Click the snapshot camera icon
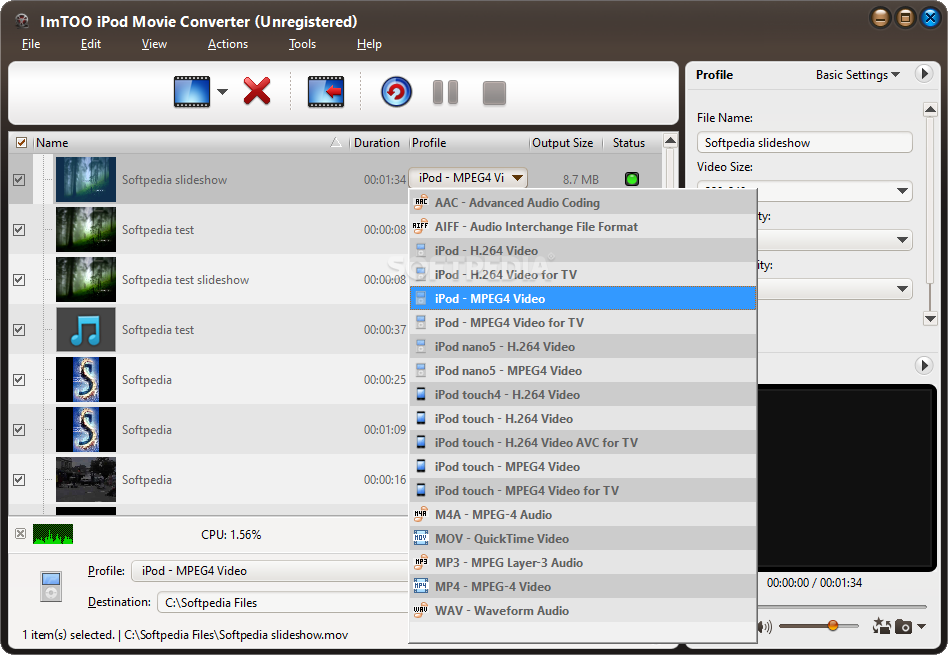Image resolution: width=948 pixels, height=655 pixels. (x=903, y=626)
